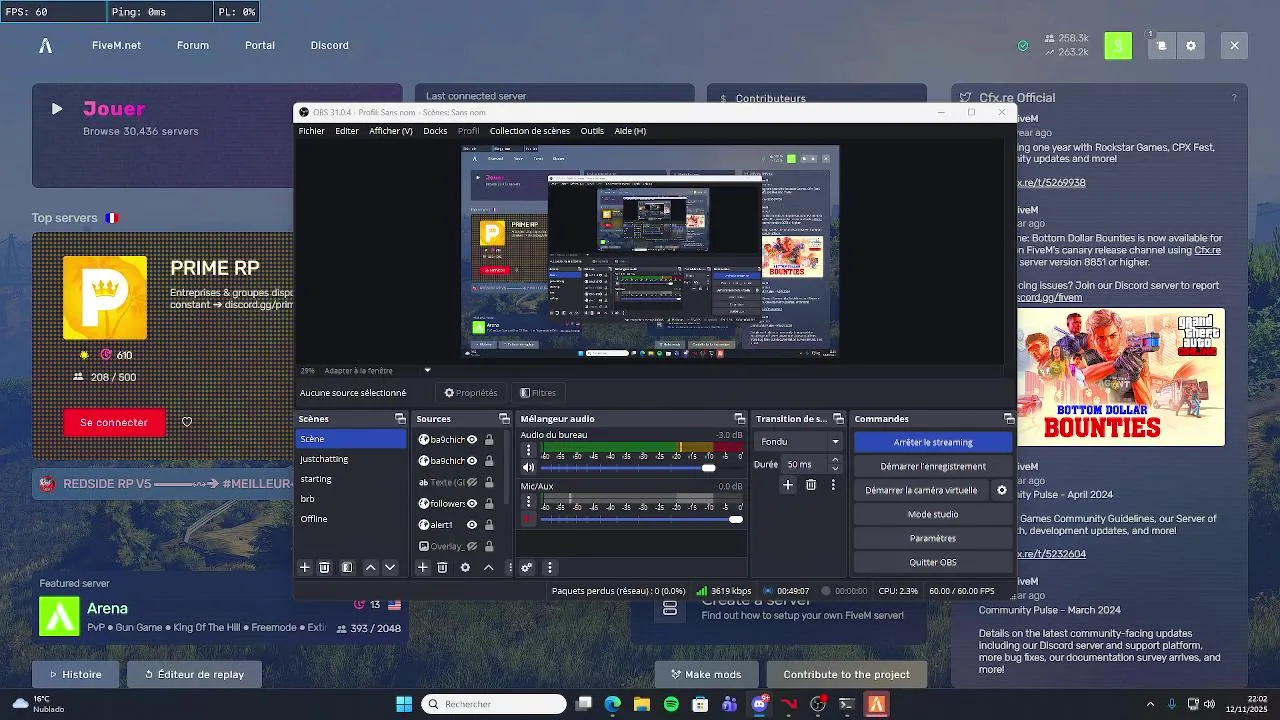Click the Windows Rechercher search box
Image resolution: width=1280 pixels, height=720 pixels.
click(x=493, y=704)
